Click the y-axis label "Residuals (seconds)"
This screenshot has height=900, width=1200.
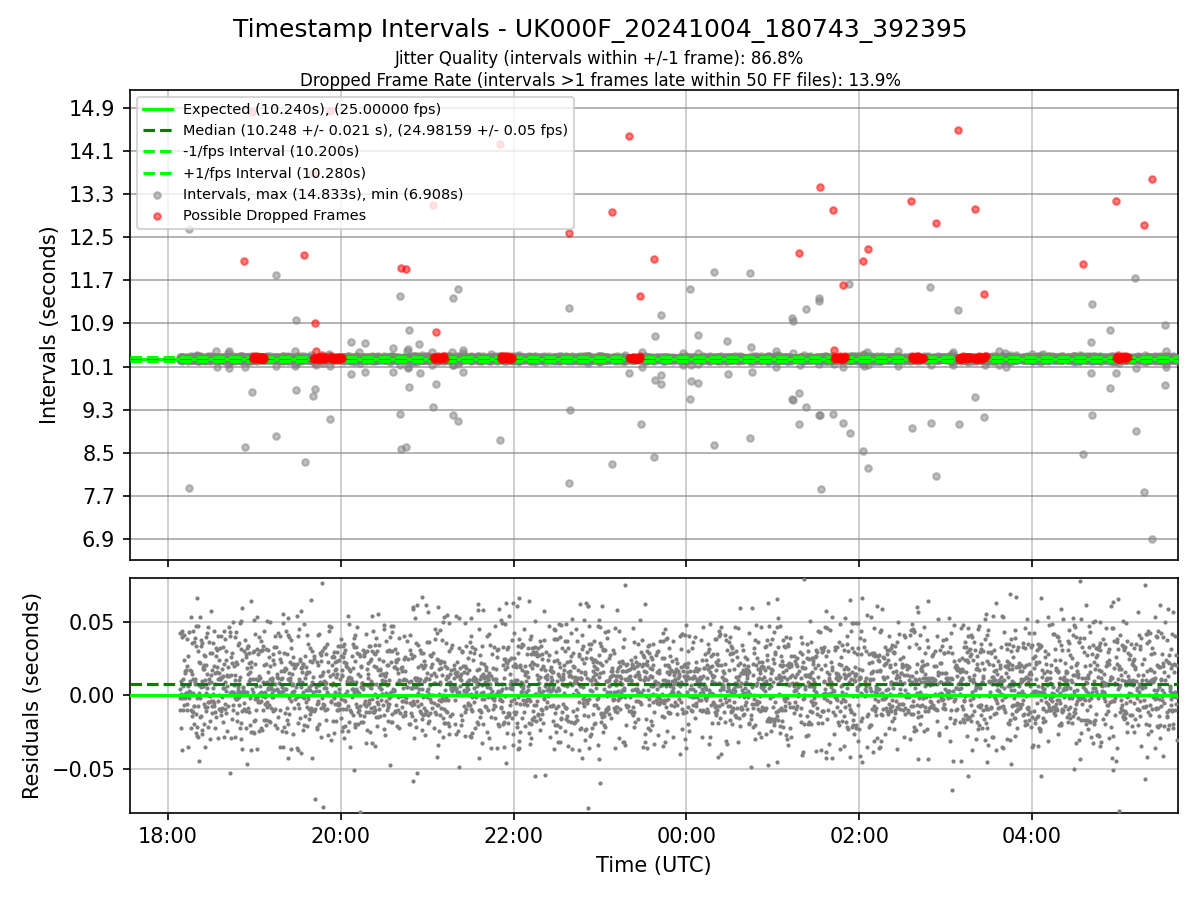tap(31, 696)
